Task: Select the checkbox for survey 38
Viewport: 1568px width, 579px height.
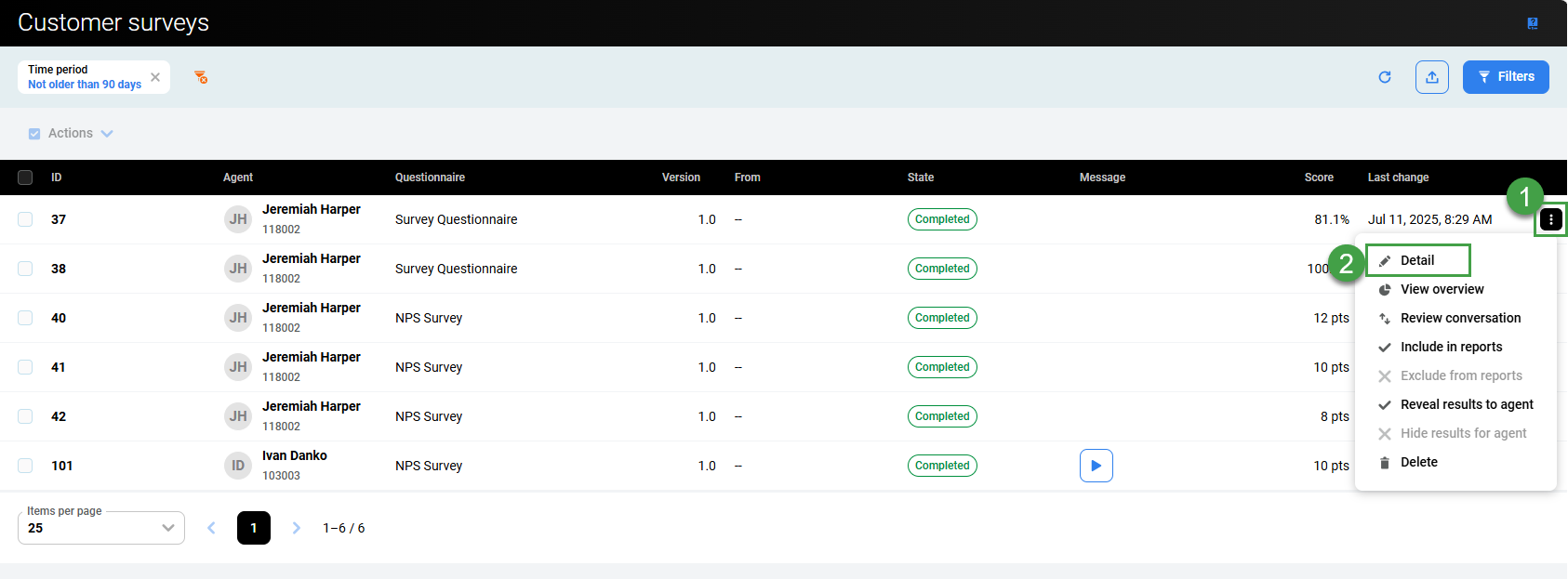Action: [25, 269]
